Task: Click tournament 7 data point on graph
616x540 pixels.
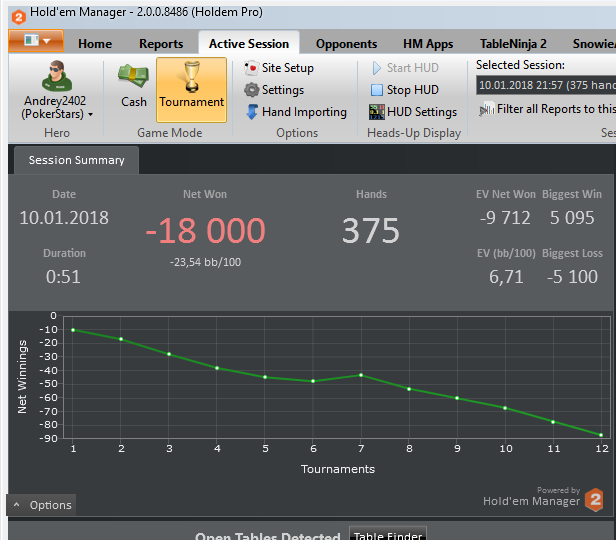Action: click(x=361, y=375)
